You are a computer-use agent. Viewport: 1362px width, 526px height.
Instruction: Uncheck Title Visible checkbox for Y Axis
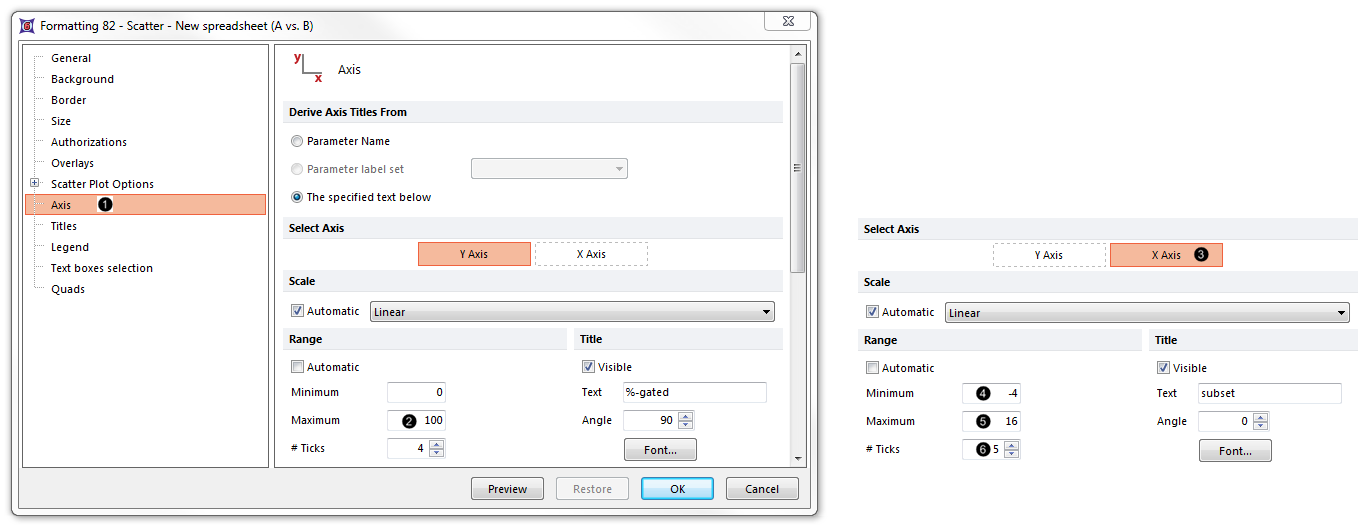pos(588,368)
